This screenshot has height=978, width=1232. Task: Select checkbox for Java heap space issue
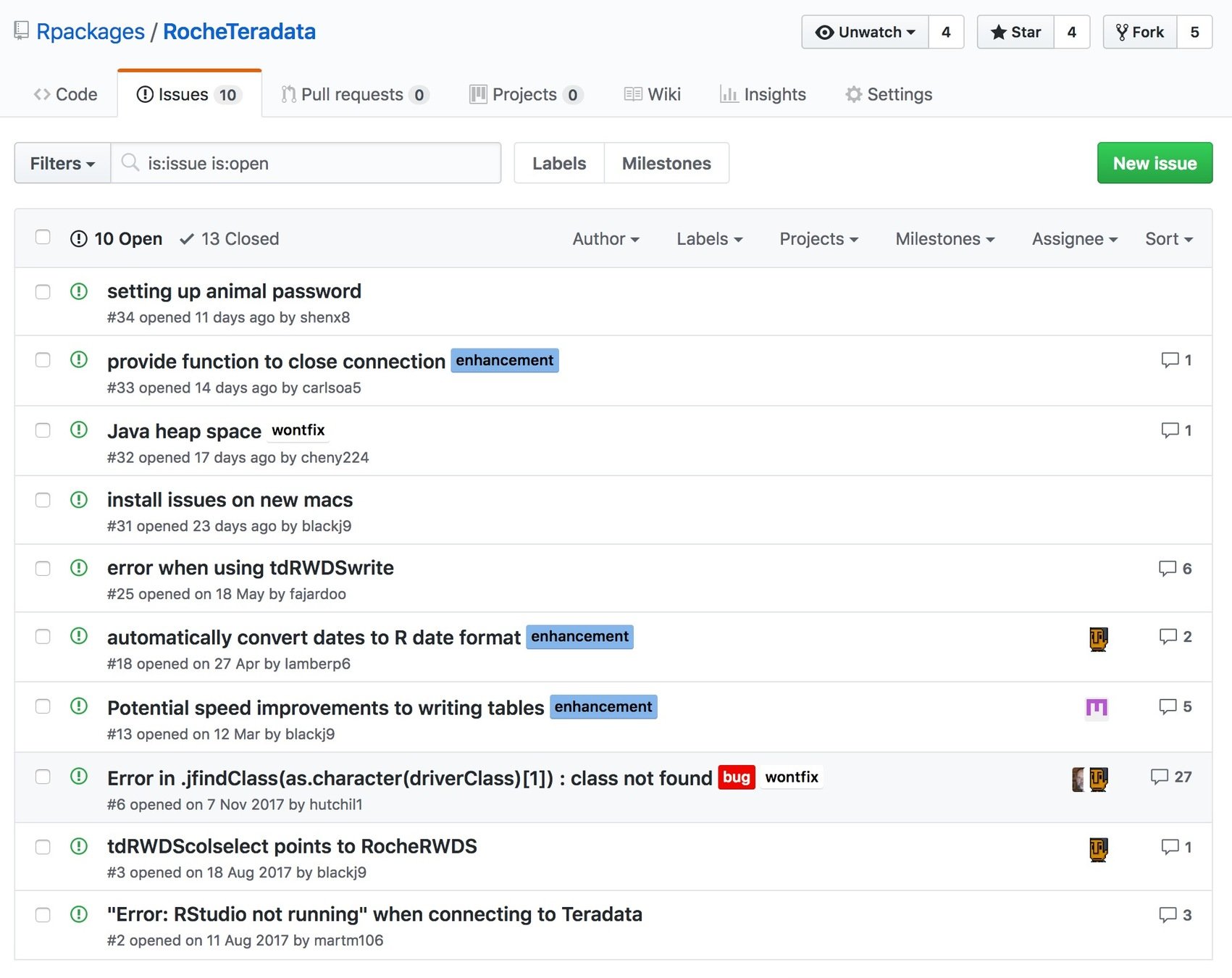coord(43,430)
